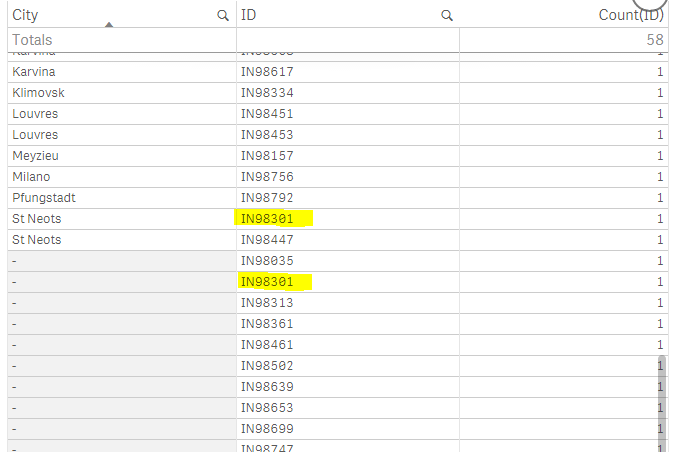Toggle the sort arrow under City header

coord(108,24)
